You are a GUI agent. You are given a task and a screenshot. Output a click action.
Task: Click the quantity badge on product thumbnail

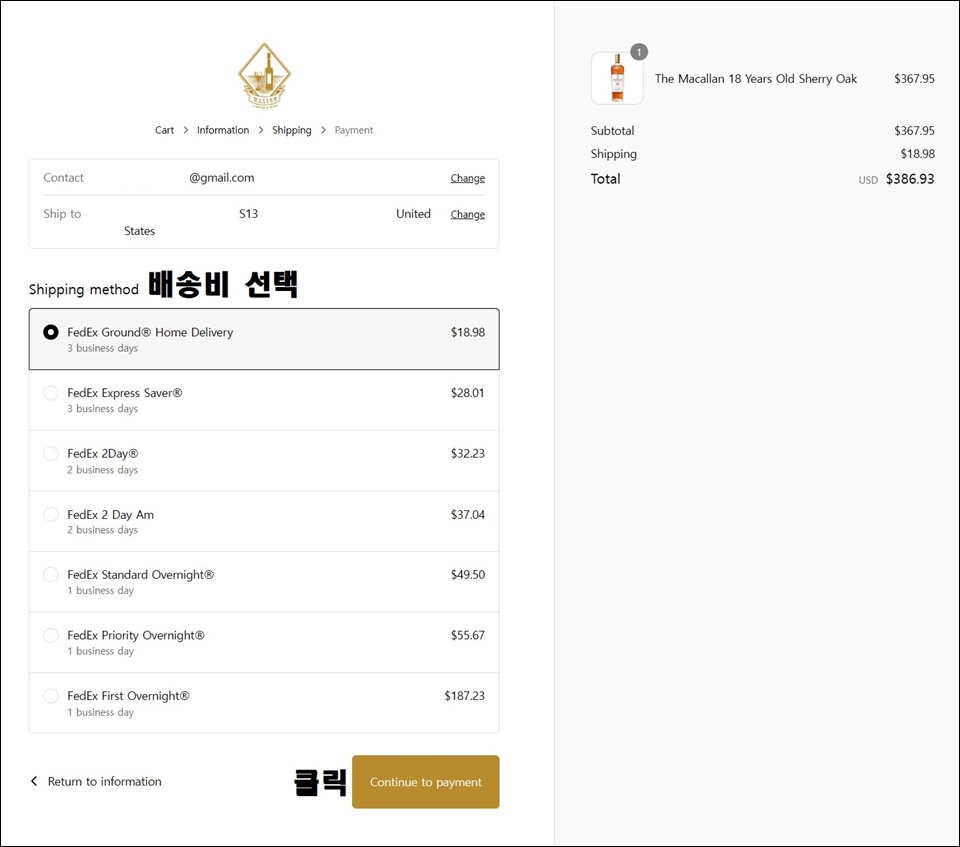[x=639, y=52]
